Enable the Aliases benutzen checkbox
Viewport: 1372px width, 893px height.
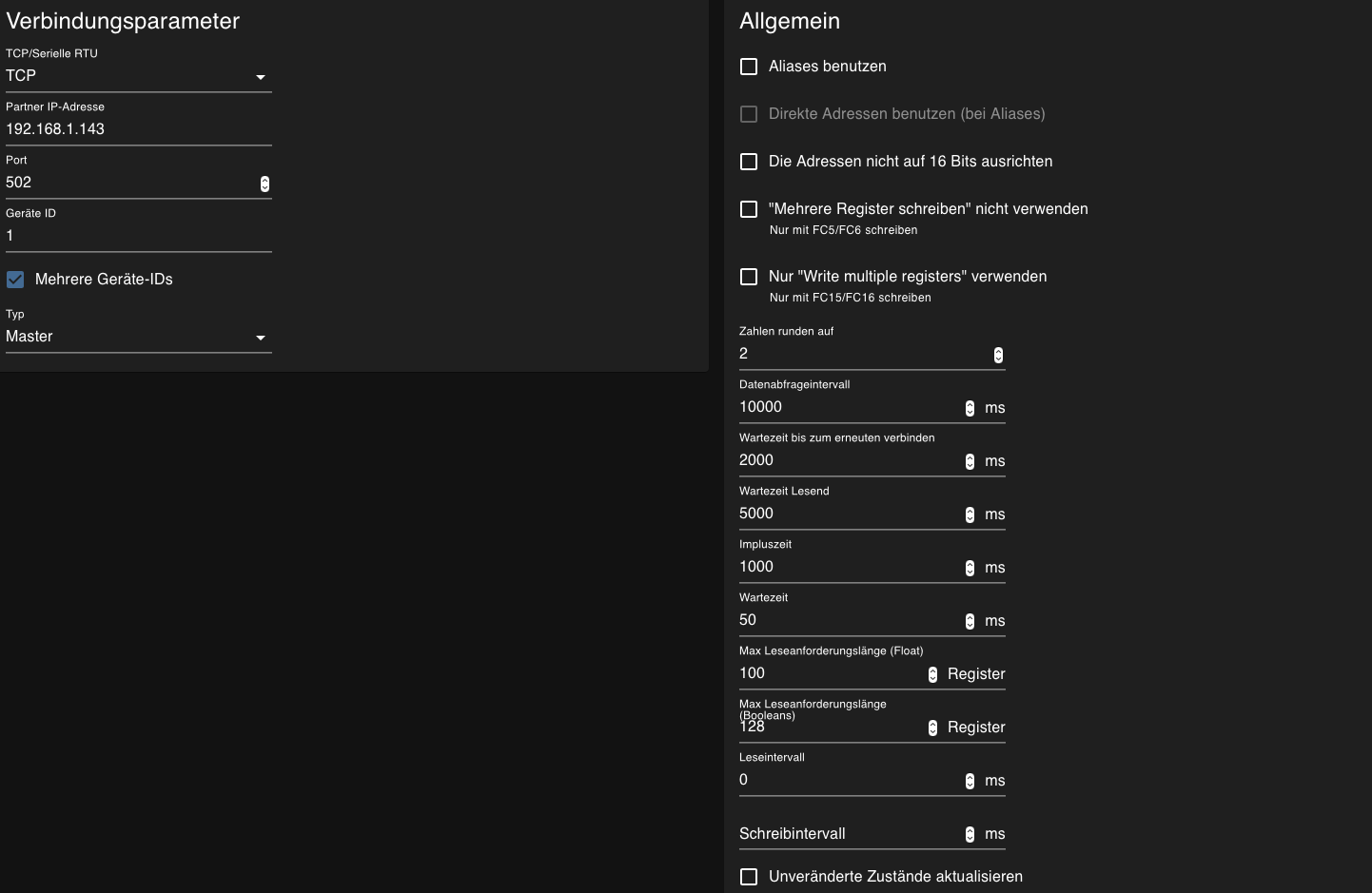pyautogui.click(x=749, y=67)
